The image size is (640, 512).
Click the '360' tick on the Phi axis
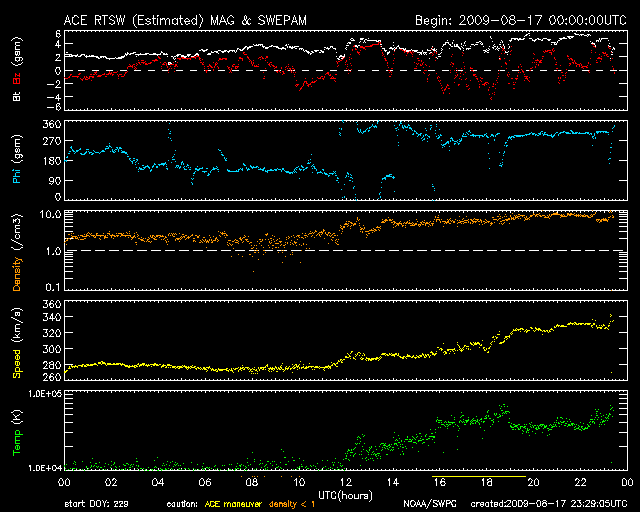(52, 124)
